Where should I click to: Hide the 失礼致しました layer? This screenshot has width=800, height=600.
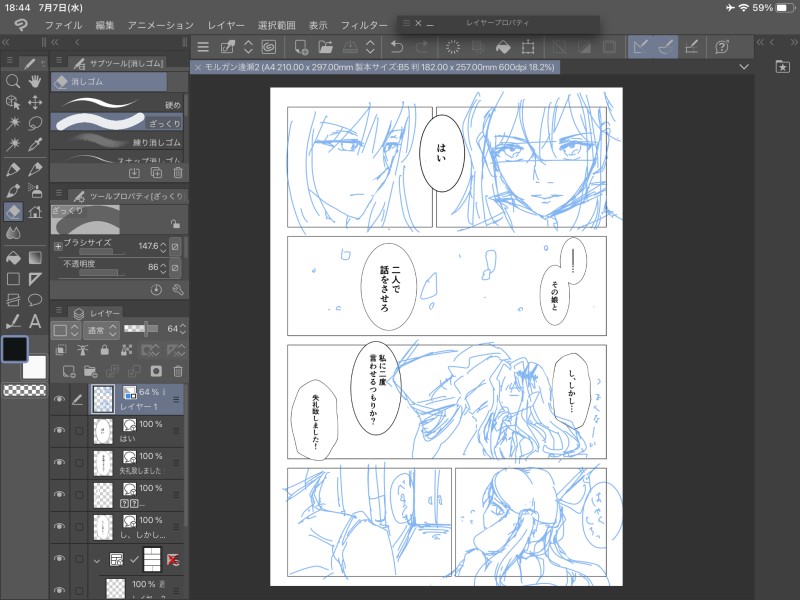pos(59,463)
